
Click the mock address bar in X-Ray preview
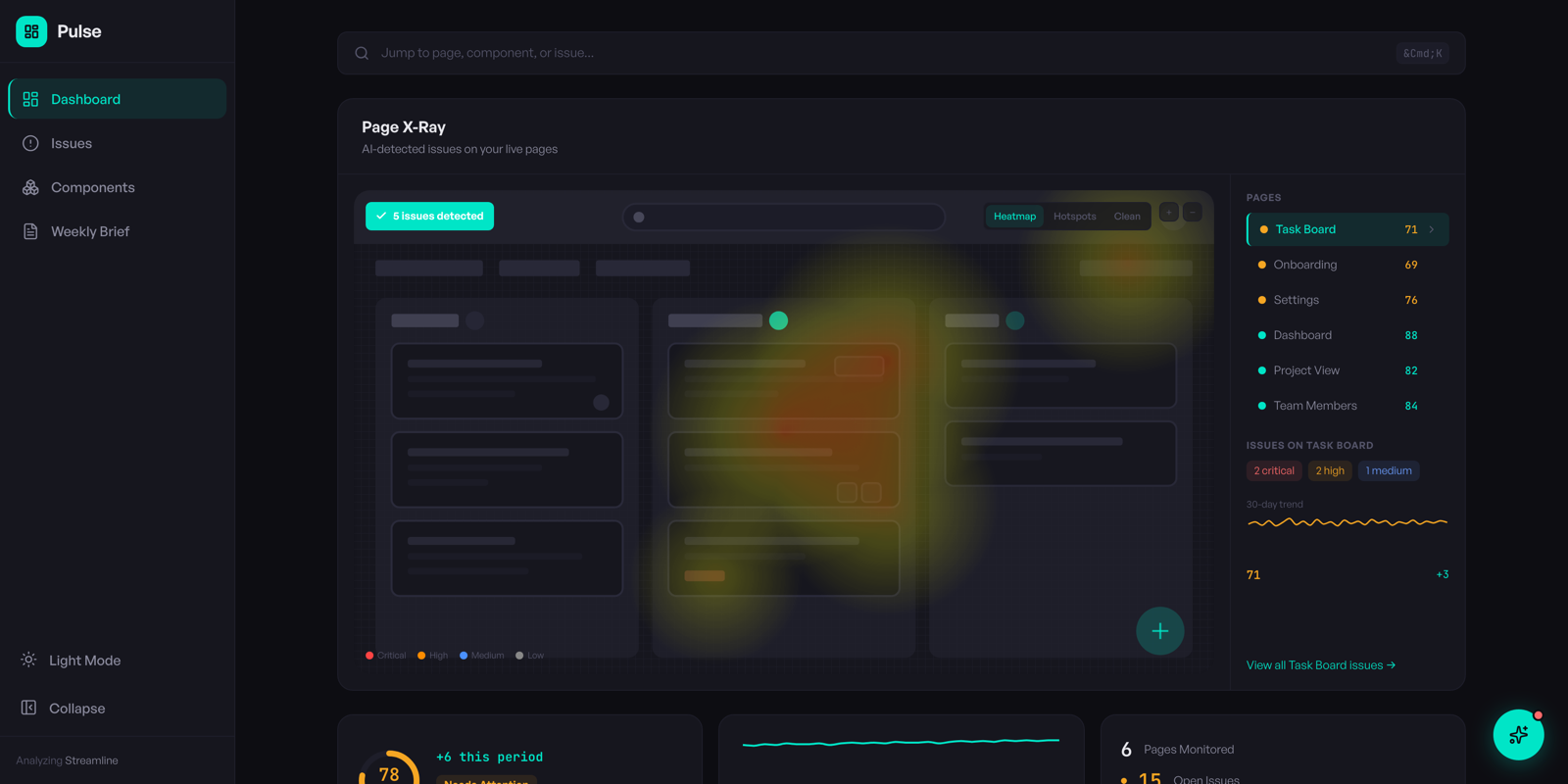784,217
